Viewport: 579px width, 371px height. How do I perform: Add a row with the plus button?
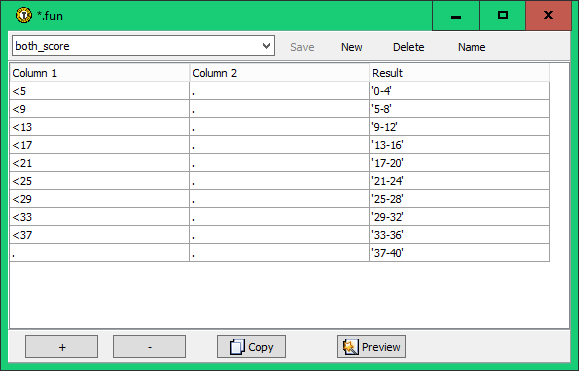pyautogui.click(x=62, y=347)
